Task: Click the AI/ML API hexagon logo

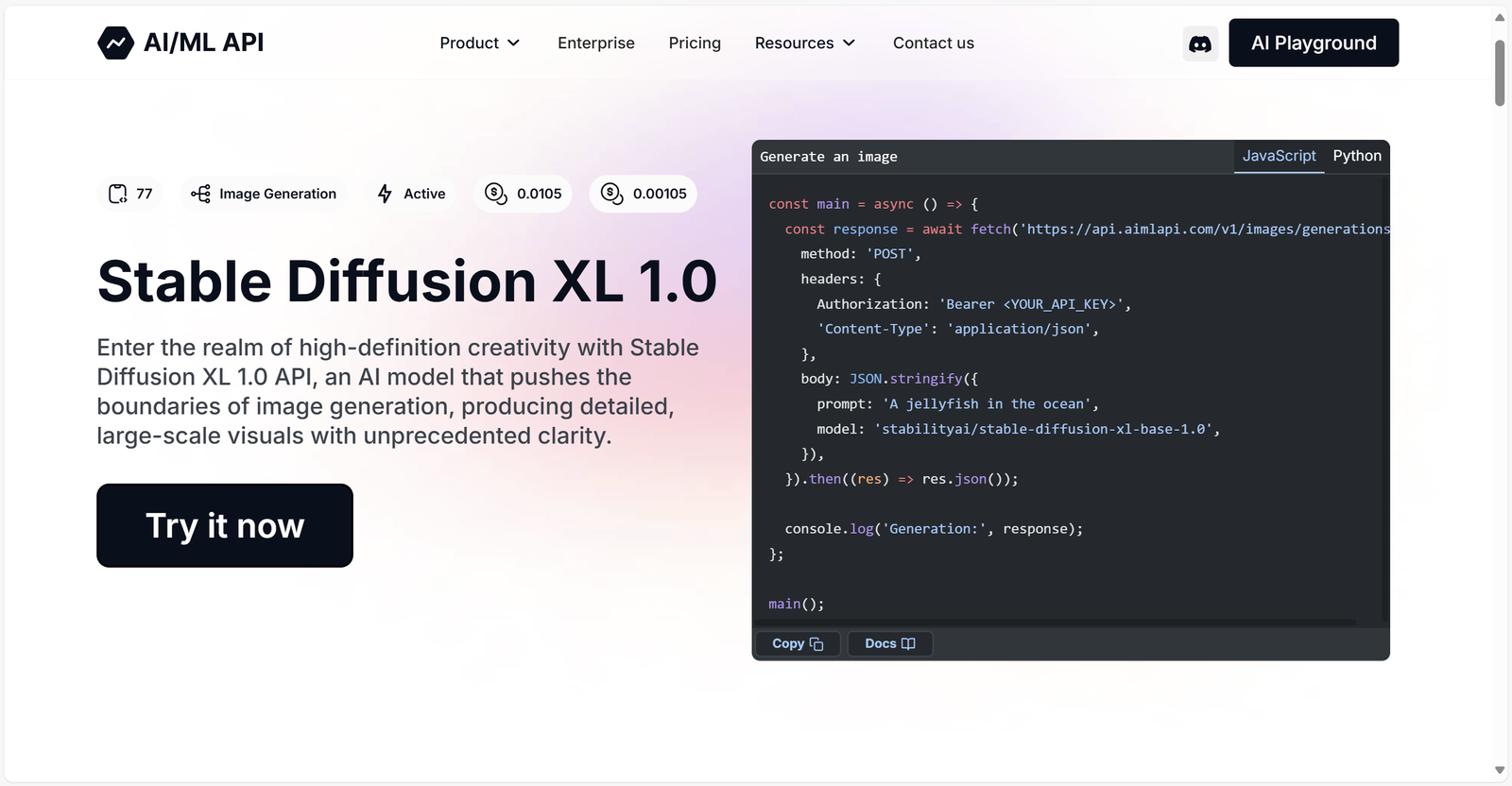Action: 115,43
